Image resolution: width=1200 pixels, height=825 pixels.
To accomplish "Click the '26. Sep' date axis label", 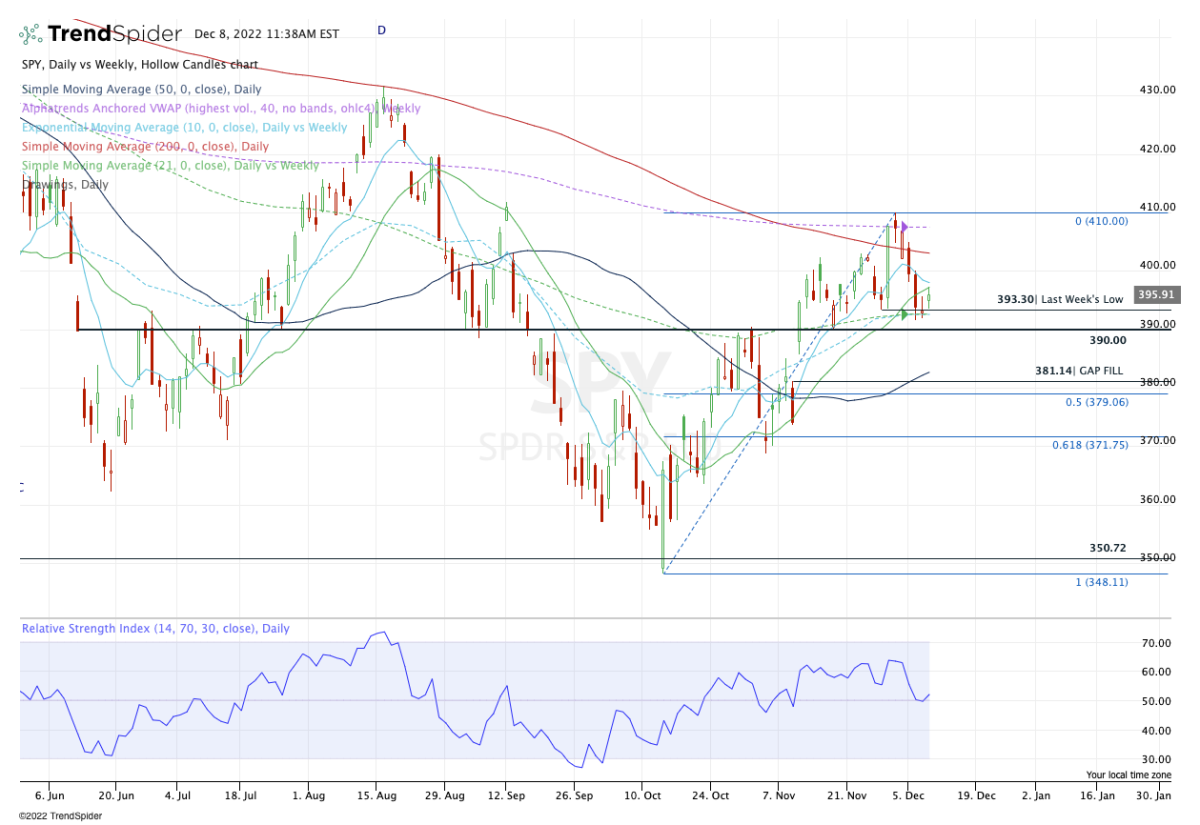I will (573, 797).
